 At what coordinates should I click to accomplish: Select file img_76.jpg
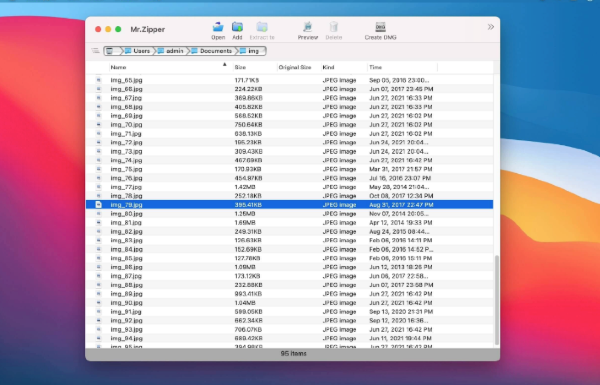289,178
